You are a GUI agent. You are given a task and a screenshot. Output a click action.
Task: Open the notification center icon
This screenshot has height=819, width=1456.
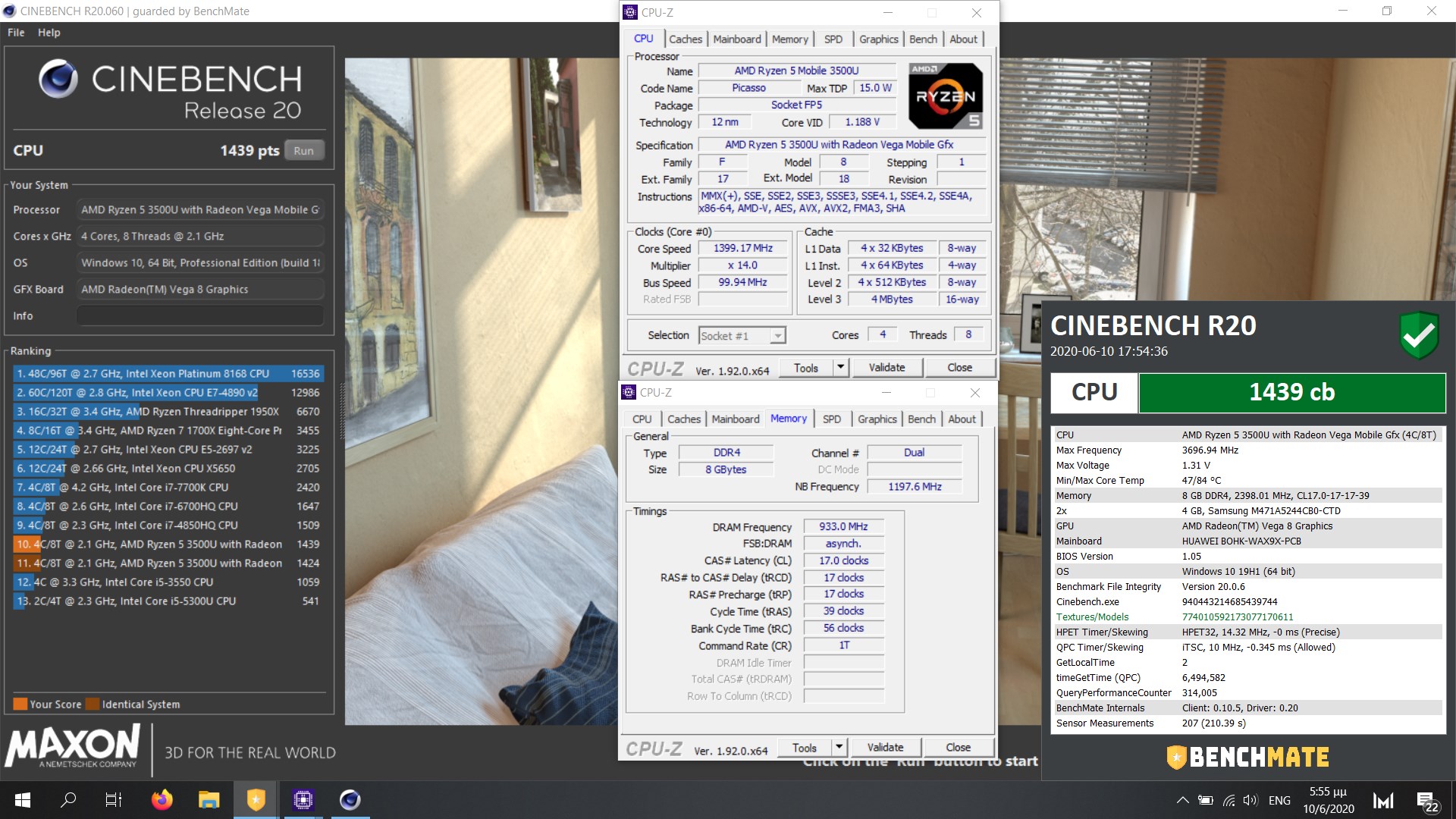tap(1428, 801)
